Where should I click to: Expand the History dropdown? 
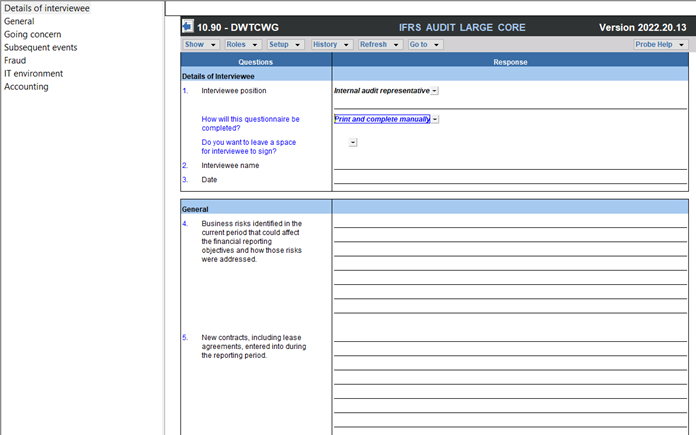[x=331, y=45]
